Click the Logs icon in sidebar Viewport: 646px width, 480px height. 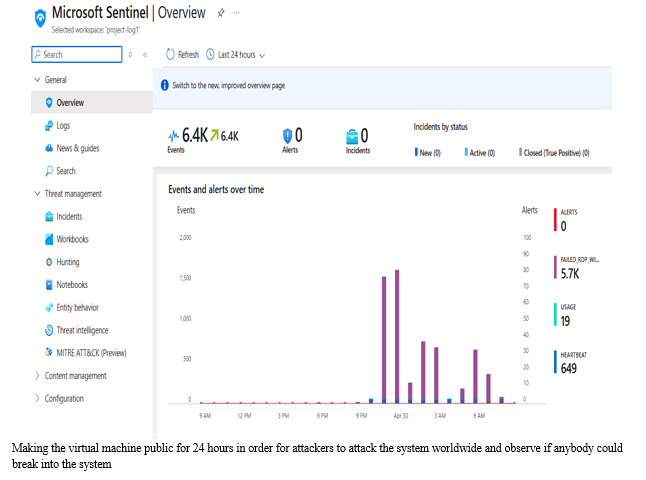click(49, 125)
